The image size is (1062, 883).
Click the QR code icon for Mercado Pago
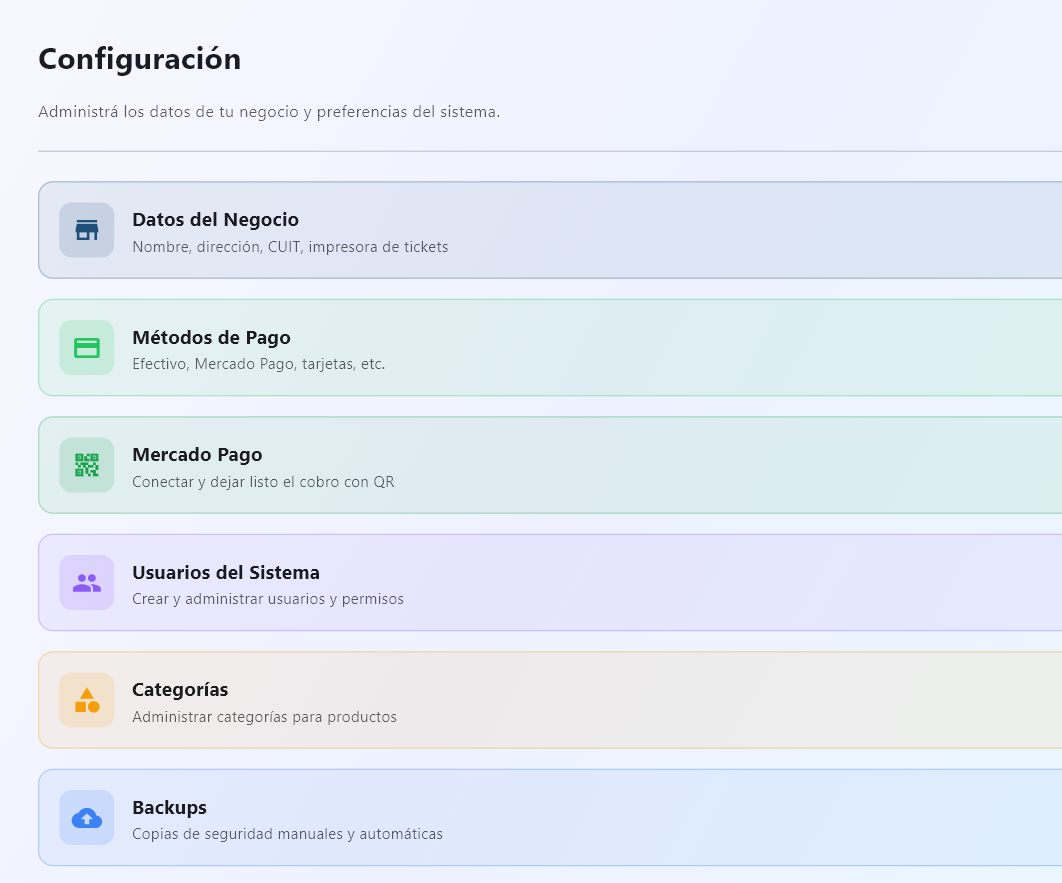pyautogui.click(x=87, y=465)
